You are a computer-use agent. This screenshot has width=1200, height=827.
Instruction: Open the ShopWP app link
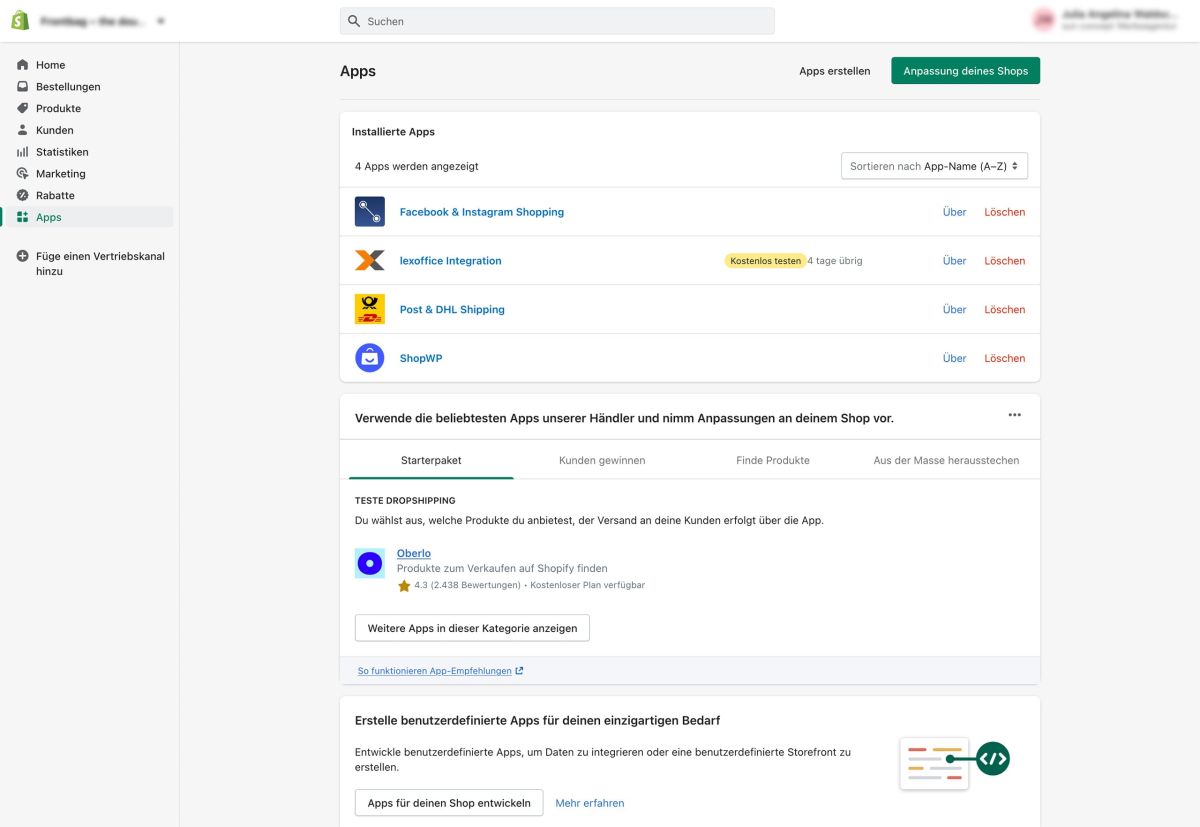pos(421,358)
